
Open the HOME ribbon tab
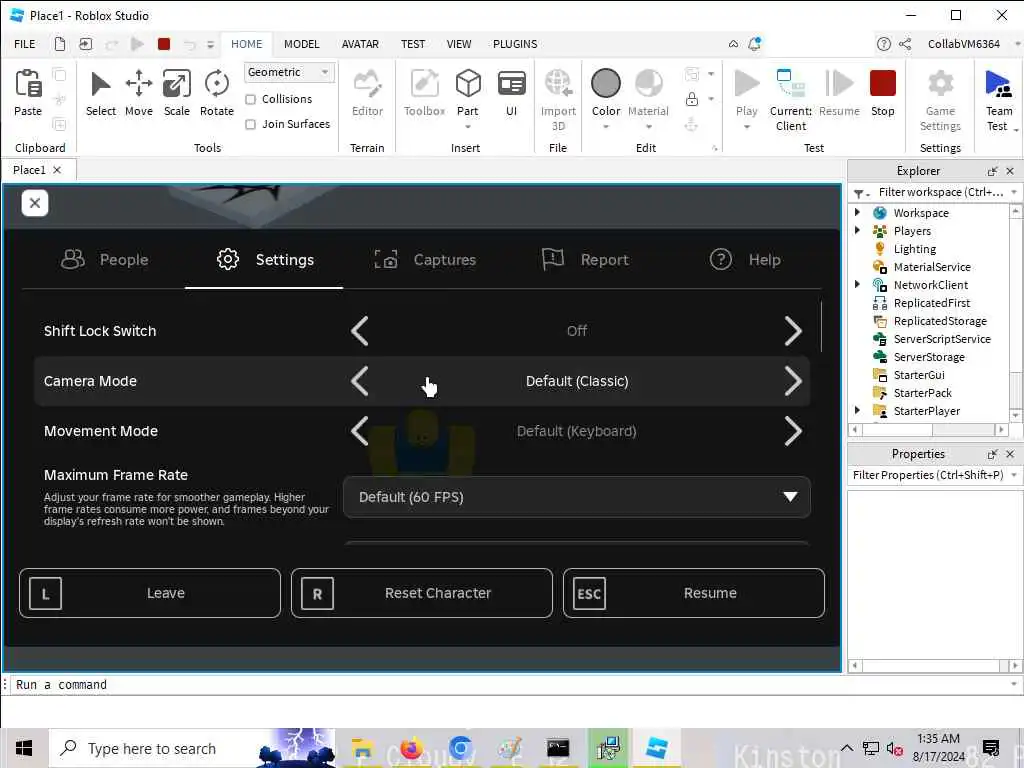click(x=246, y=44)
